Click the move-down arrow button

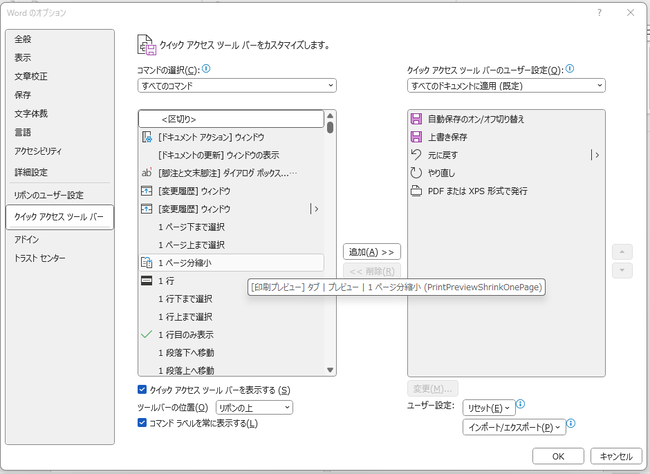coord(622,270)
